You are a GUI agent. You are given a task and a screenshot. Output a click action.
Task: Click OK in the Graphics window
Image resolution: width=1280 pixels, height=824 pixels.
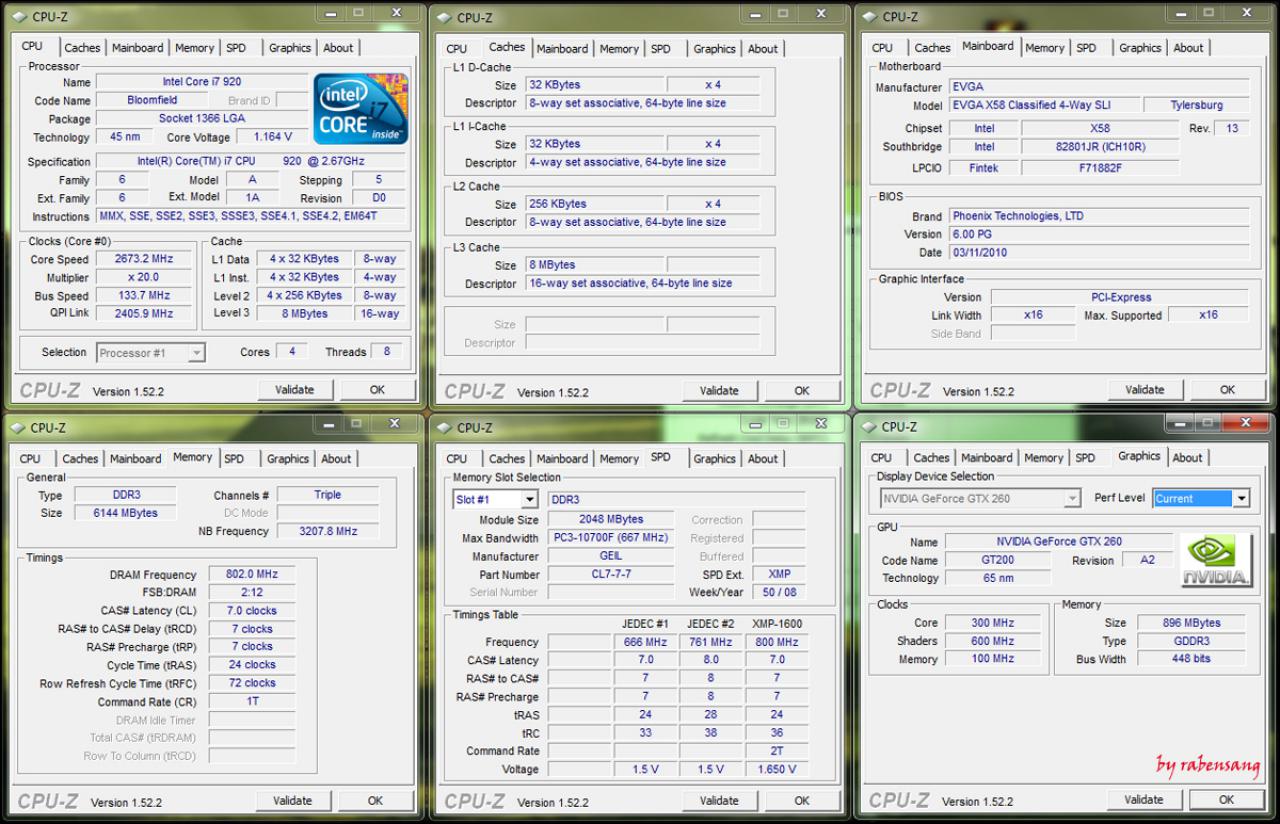pos(1226,800)
